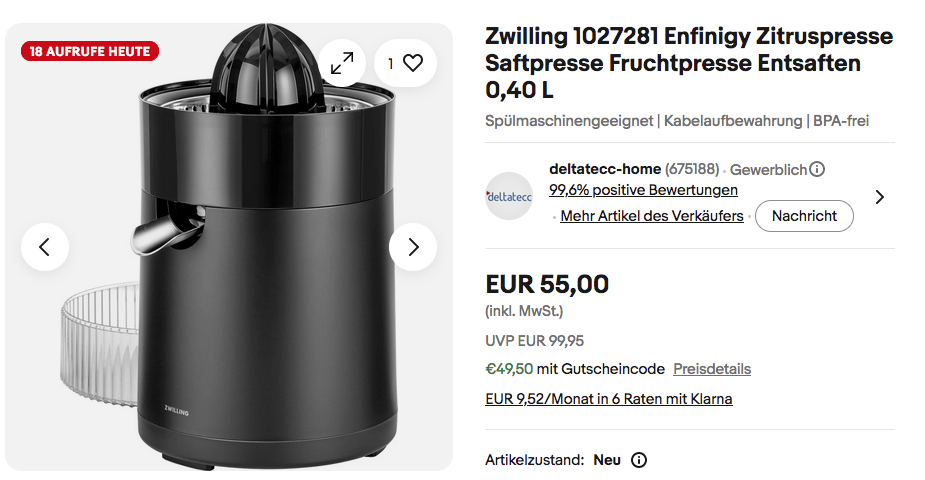Open the deltatecc-home seller profile
The height and width of the screenshot is (480, 925).
(x=605, y=169)
